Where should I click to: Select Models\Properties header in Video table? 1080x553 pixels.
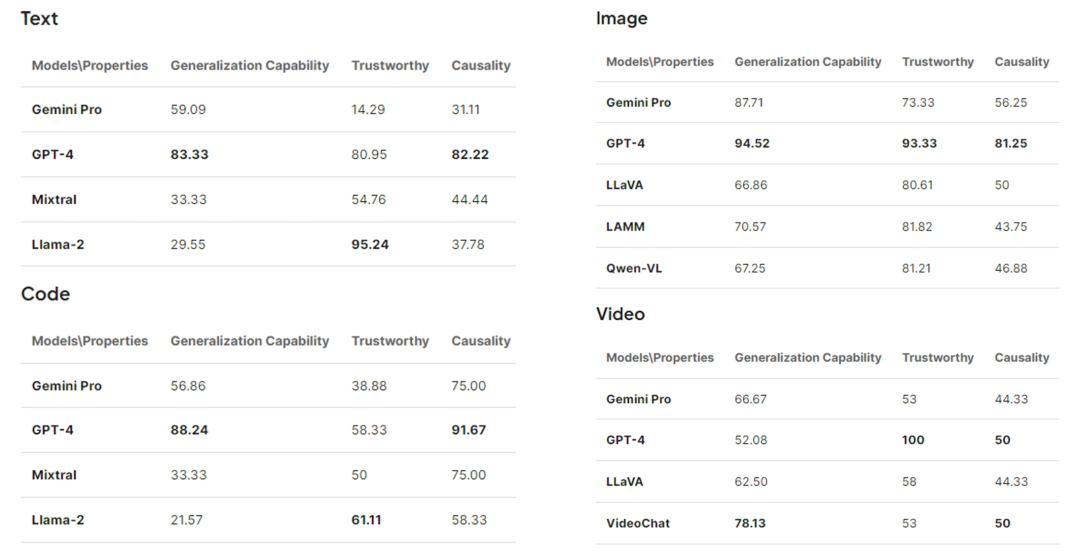pos(660,357)
